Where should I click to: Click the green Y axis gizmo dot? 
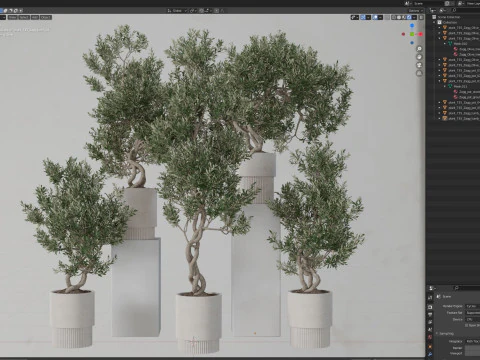pyautogui.click(x=412, y=34)
